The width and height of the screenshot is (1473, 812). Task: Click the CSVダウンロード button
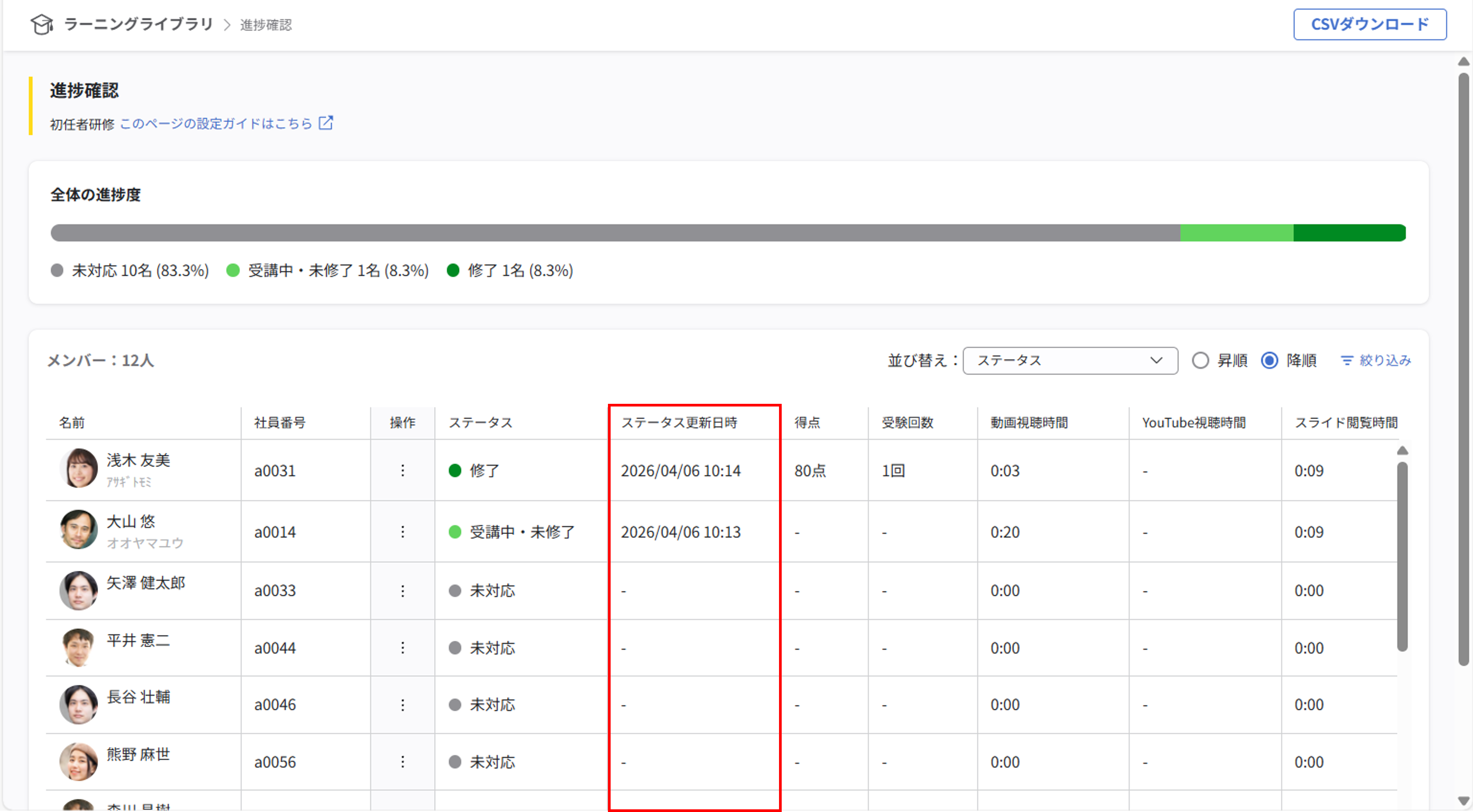(x=1370, y=24)
